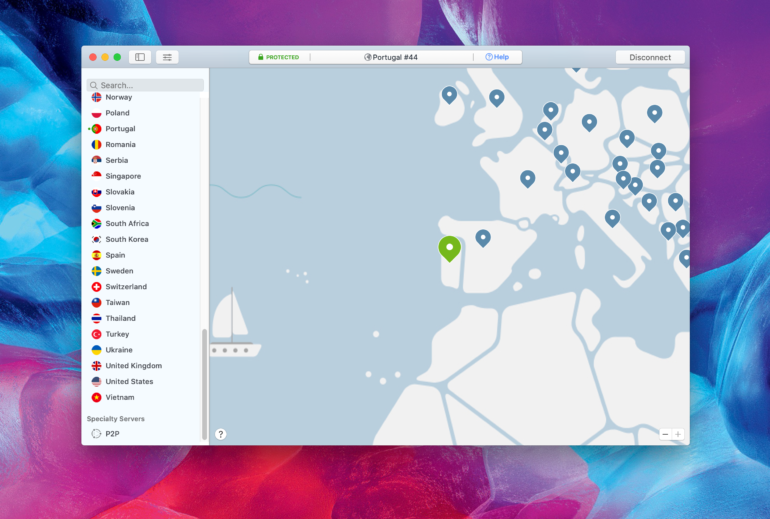This screenshot has width=770, height=519.
Task: Zoom in the map with plus
Action: pyautogui.click(x=678, y=434)
